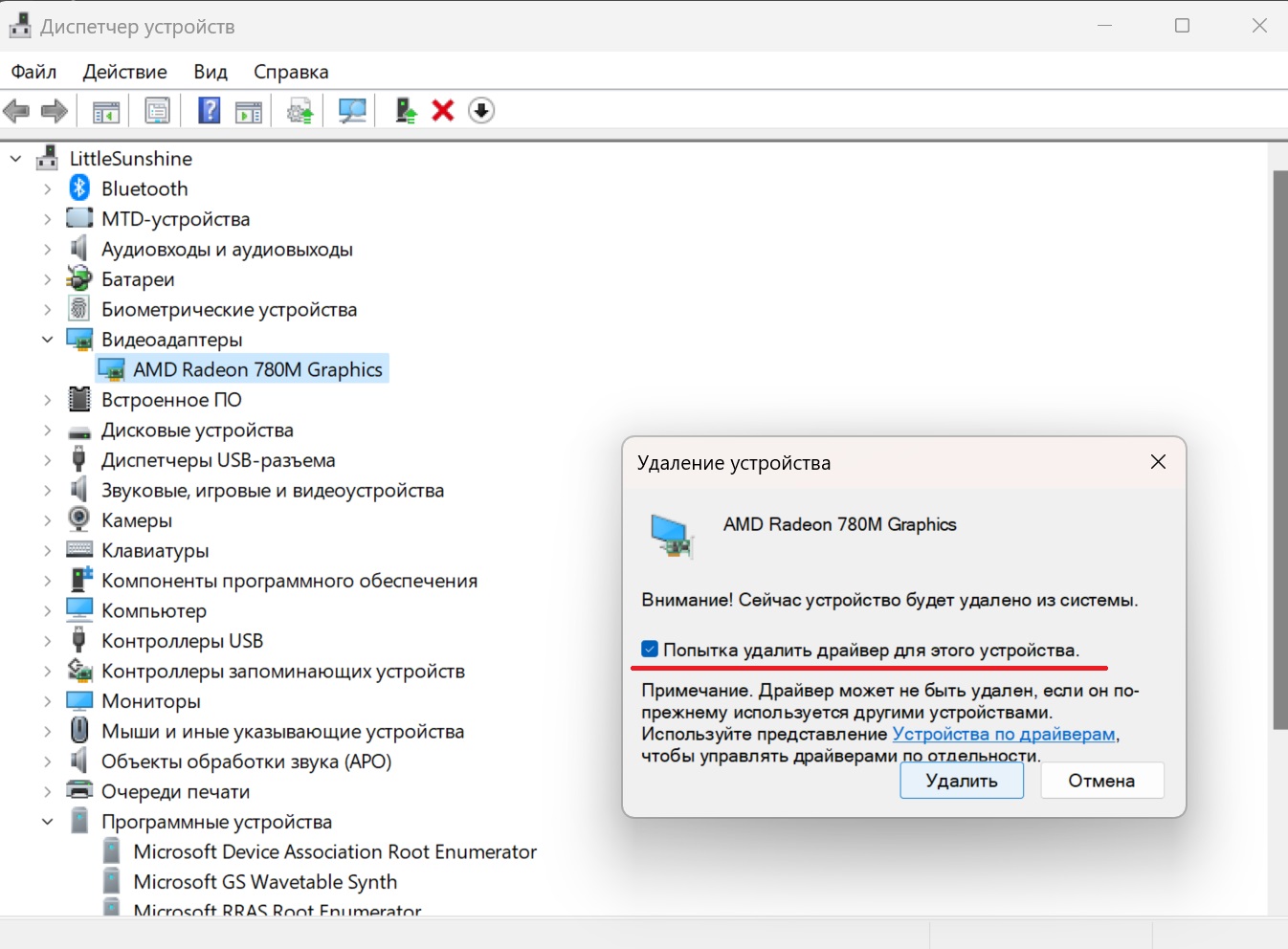Maximize the Диспетчер устройств window
The height and width of the screenshot is (949, 1288).
[x=1182, y=26]
